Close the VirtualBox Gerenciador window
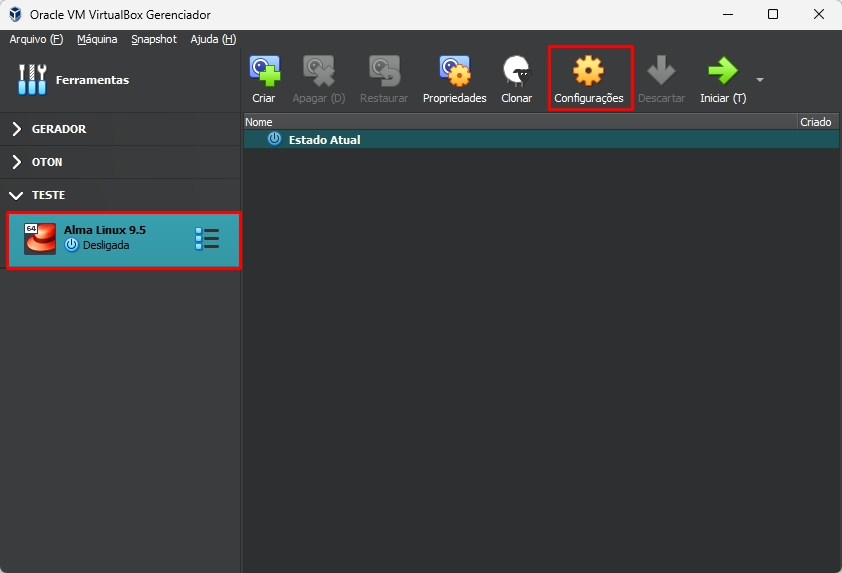 (818, 14)
